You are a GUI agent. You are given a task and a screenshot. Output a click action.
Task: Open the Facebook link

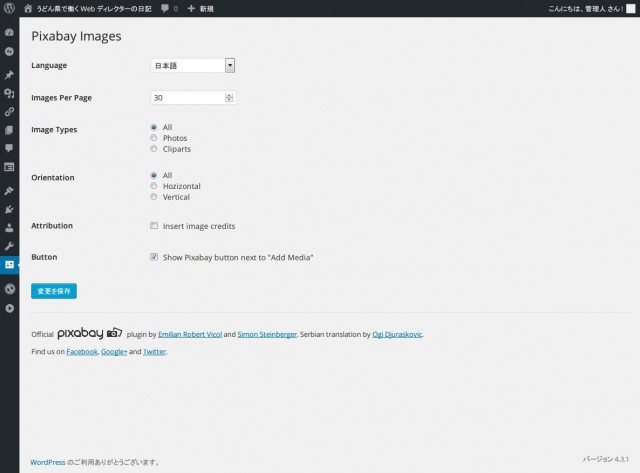point(82,351)
